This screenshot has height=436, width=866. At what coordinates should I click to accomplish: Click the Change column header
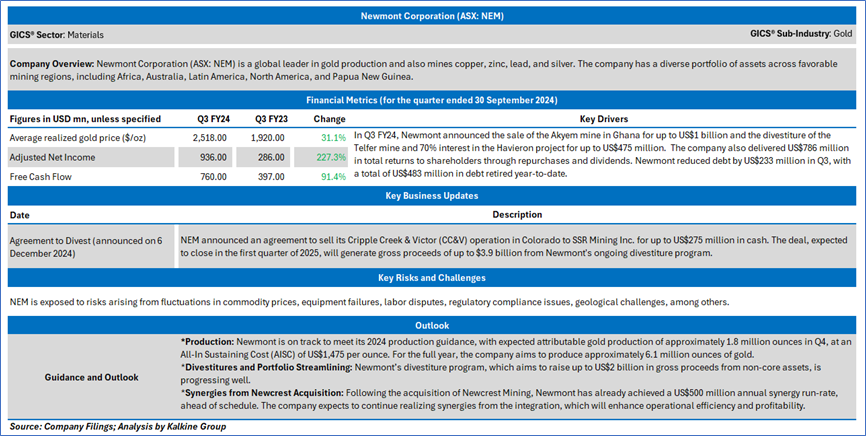tap(329, 119)
